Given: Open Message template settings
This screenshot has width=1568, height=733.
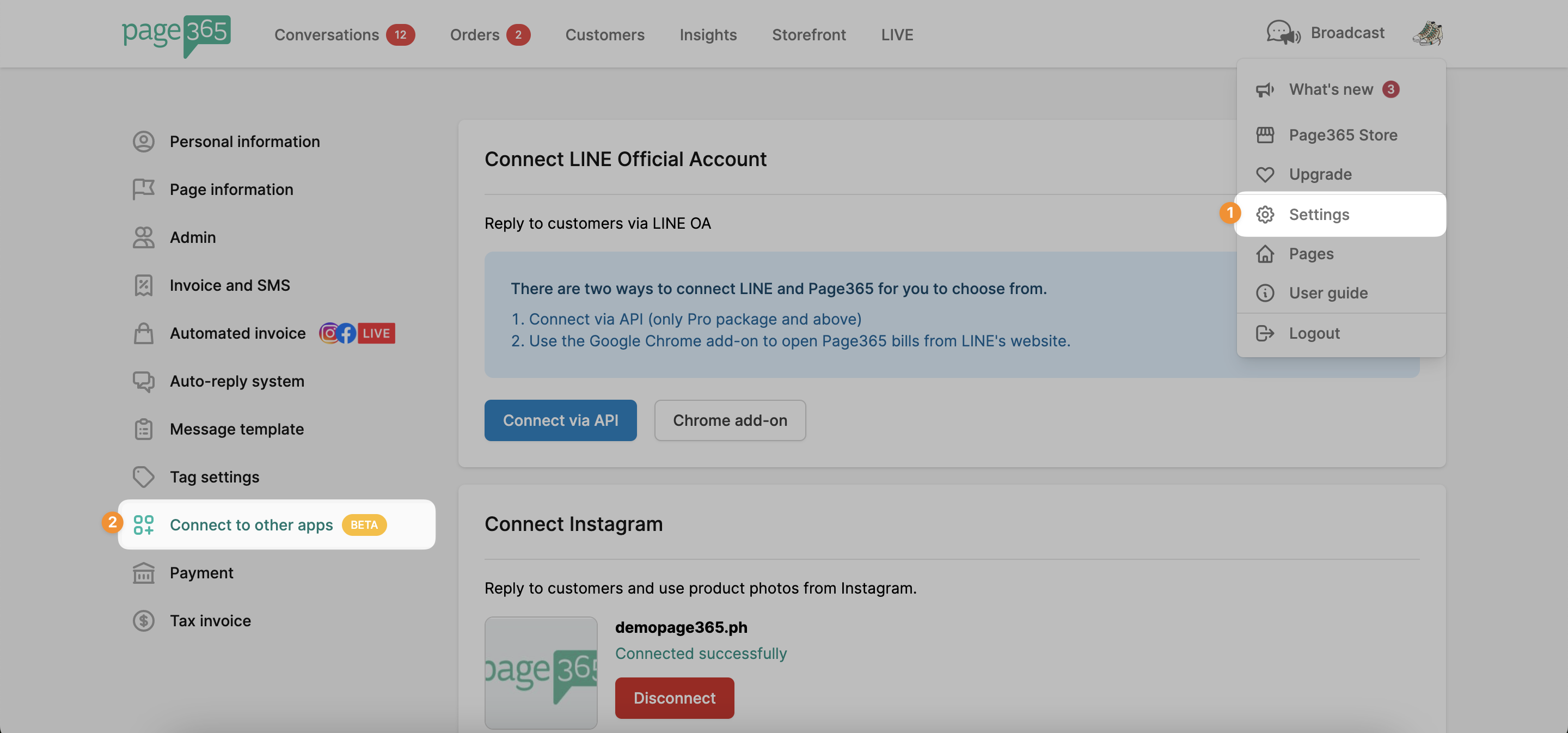Looking at the screenshot, I should point(236,429).
